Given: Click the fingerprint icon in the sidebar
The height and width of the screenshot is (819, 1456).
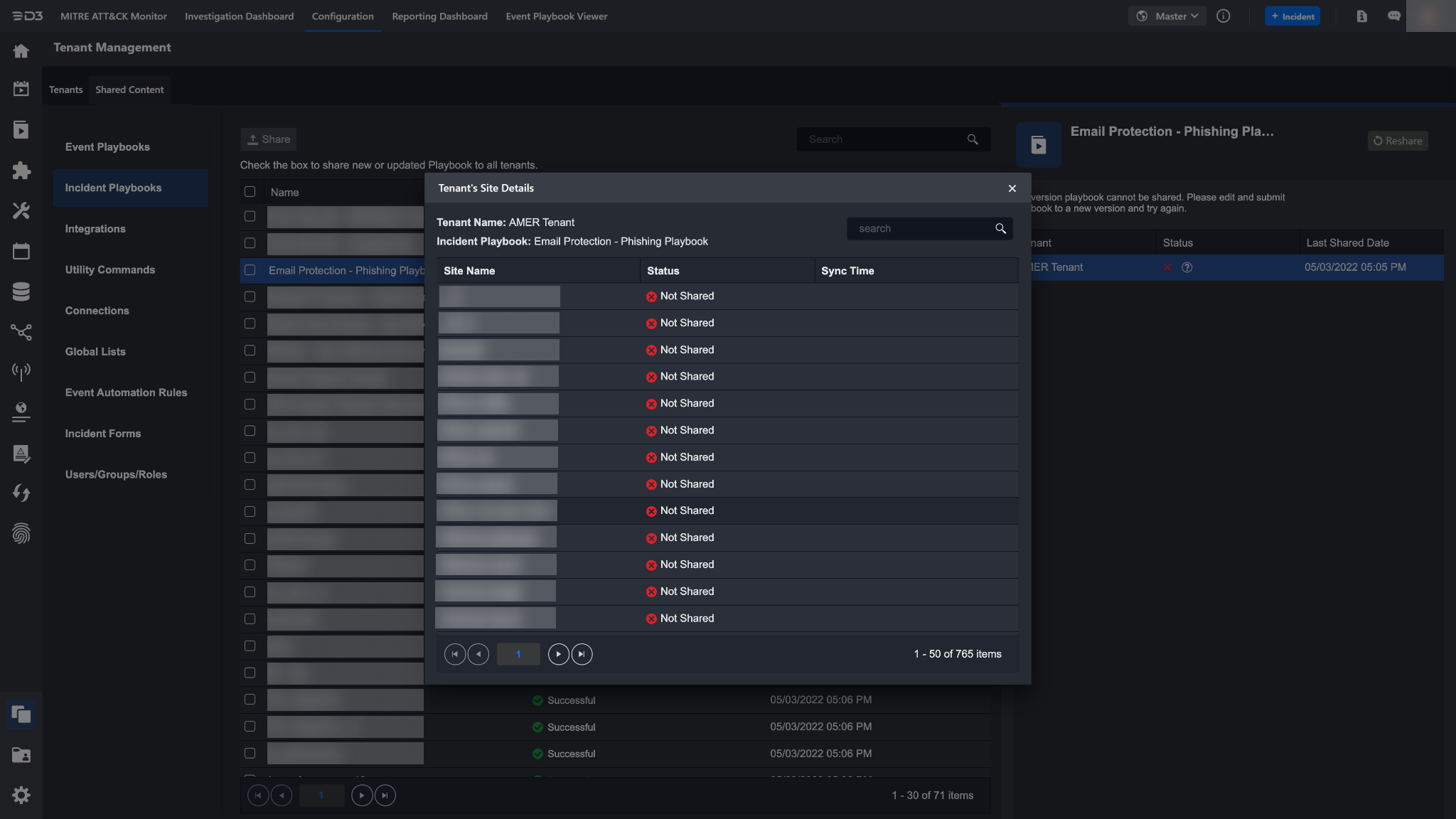Looking at the screenshot, I should [21, 533].
